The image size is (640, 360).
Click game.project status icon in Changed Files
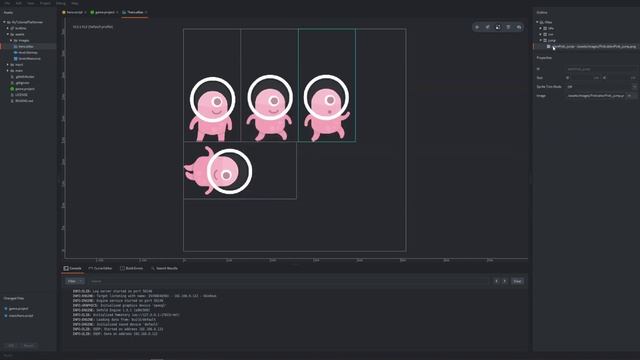pos(6,309)
